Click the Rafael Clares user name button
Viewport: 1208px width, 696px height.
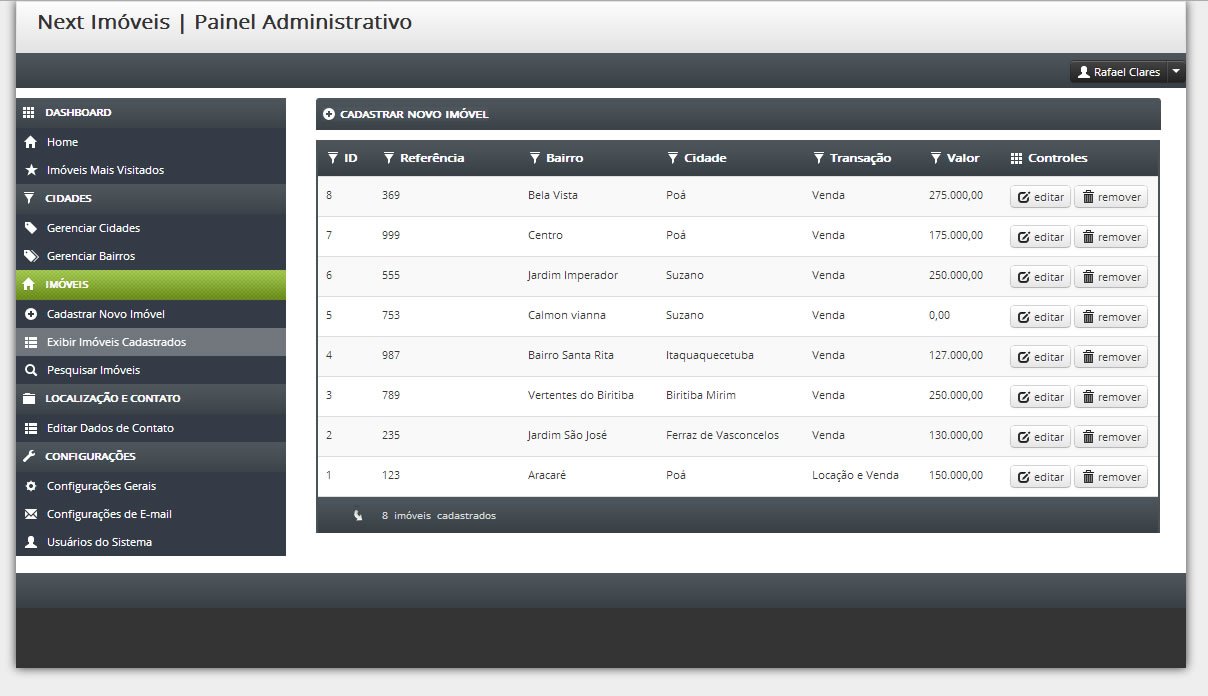[1118, 72]
